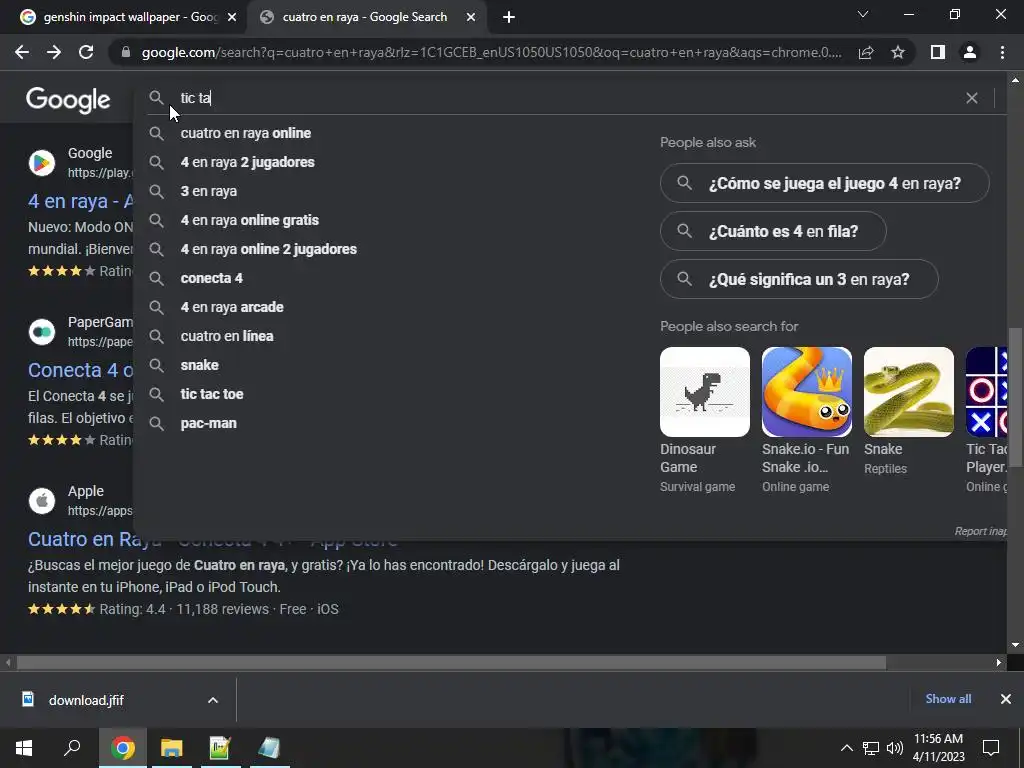Open the network icon in system tray
The height and width of the screenshot is (768, 1024).
pyautogui.click(x=871, y=748)
